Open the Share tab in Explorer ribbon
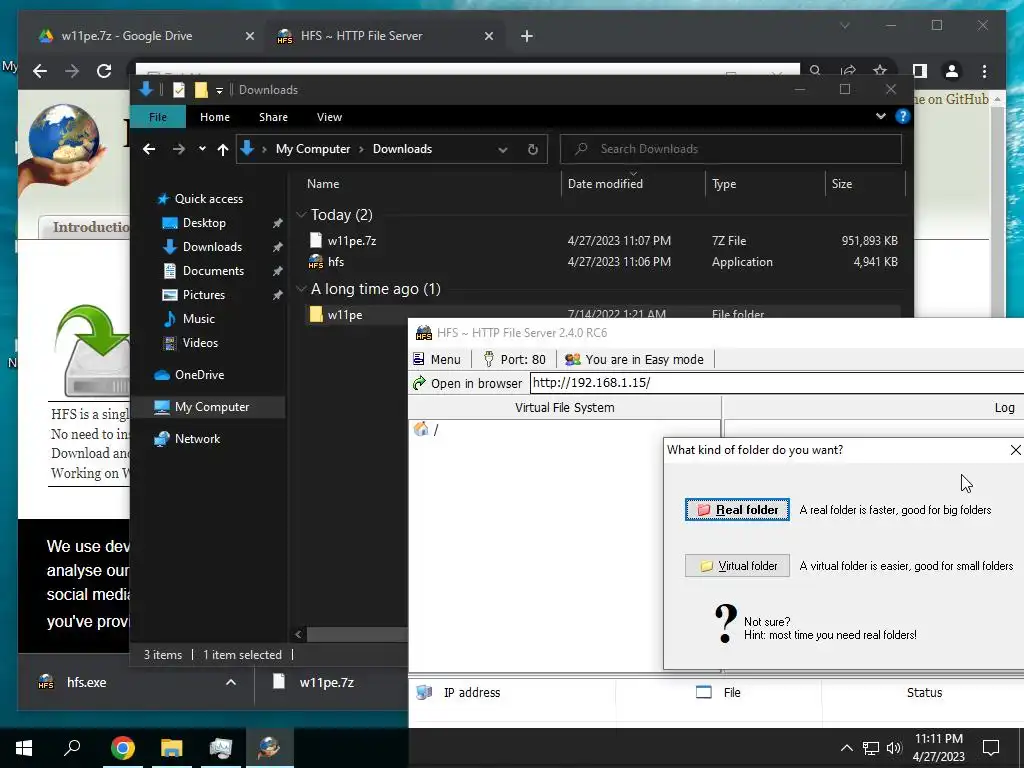 coord(273,117)
